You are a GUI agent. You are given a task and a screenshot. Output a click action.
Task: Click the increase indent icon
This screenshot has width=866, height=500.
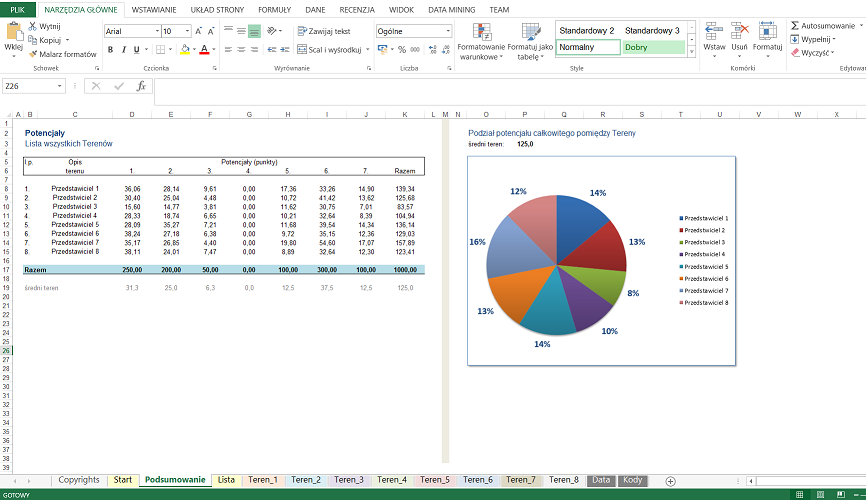285,50
